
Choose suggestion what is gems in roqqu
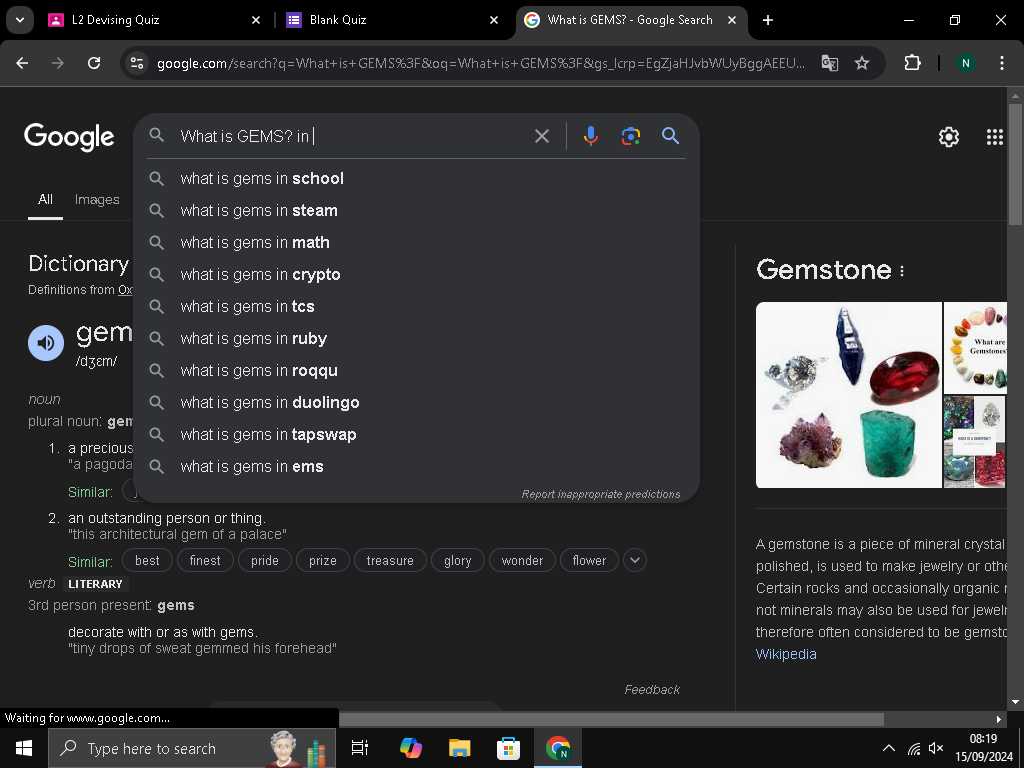416,370
